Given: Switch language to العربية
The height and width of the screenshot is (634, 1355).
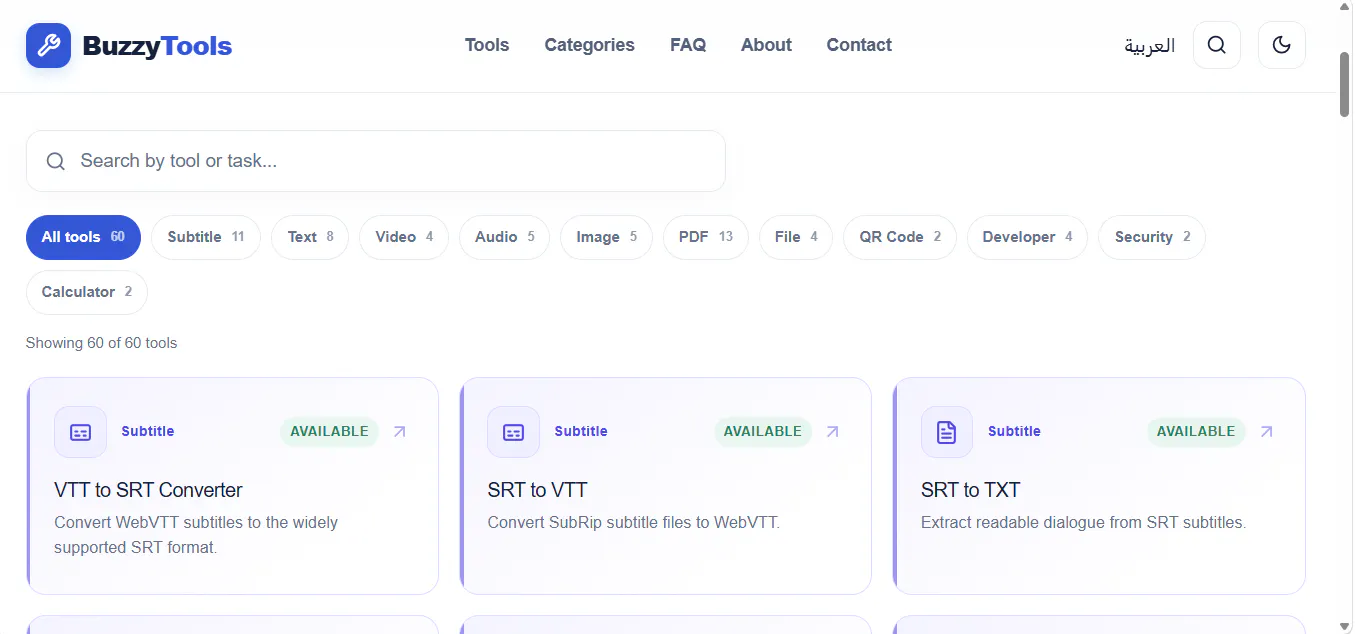Looking at the screenshot, I should pos(1149,46).
